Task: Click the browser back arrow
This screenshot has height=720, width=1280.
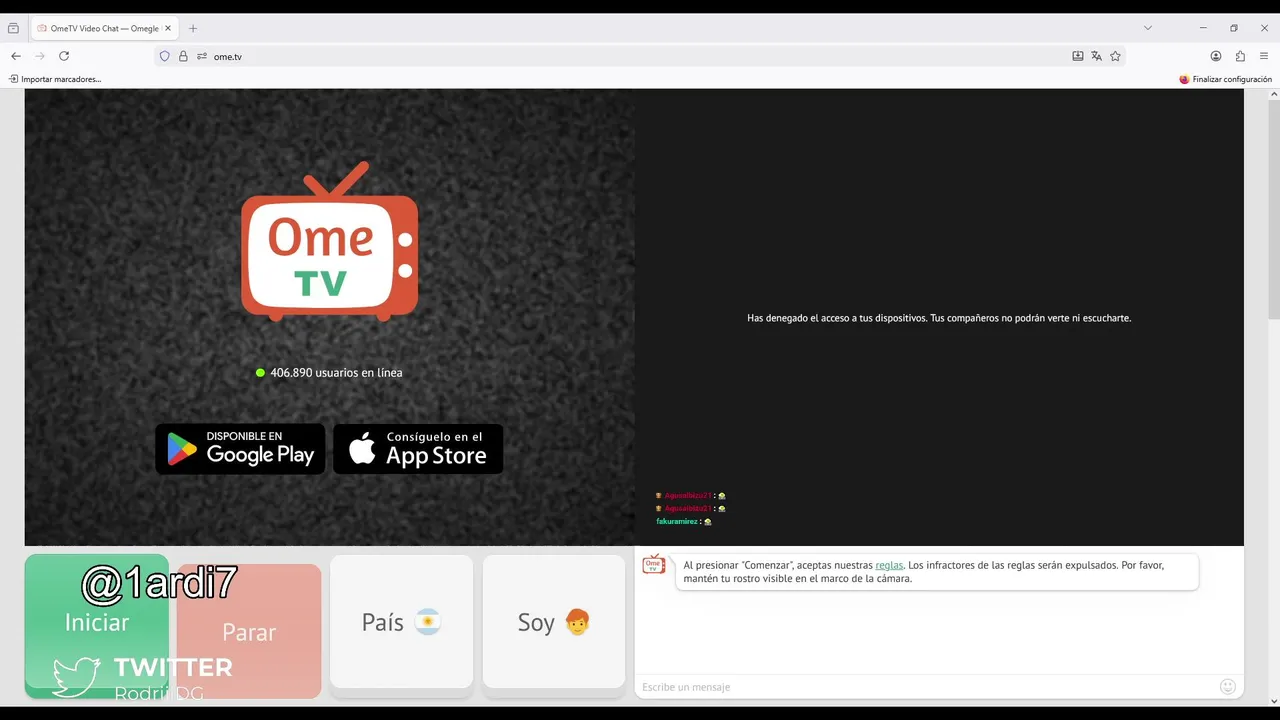Action: coord(16,56)
